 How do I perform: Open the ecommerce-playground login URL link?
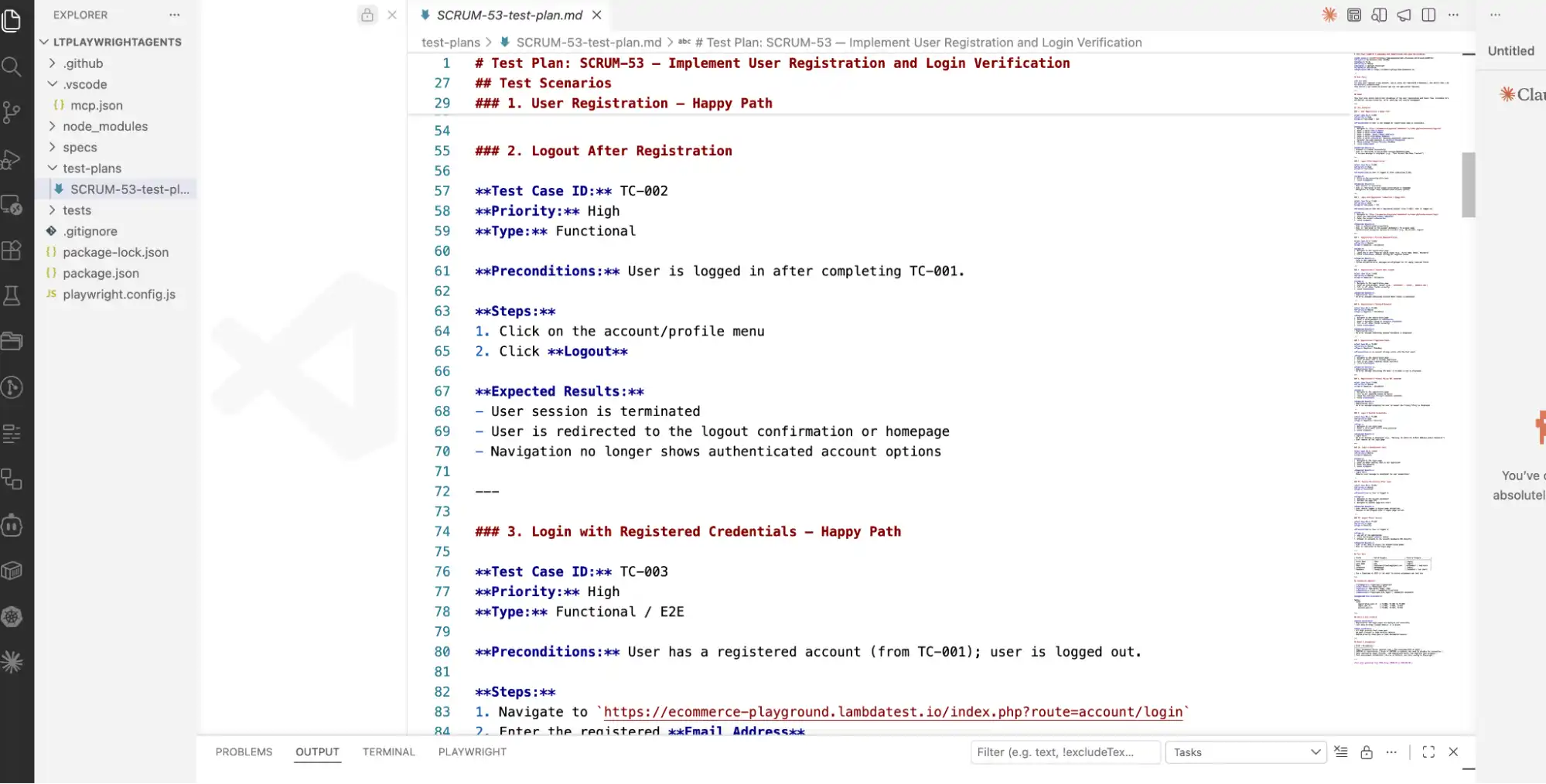click(893, 712)
